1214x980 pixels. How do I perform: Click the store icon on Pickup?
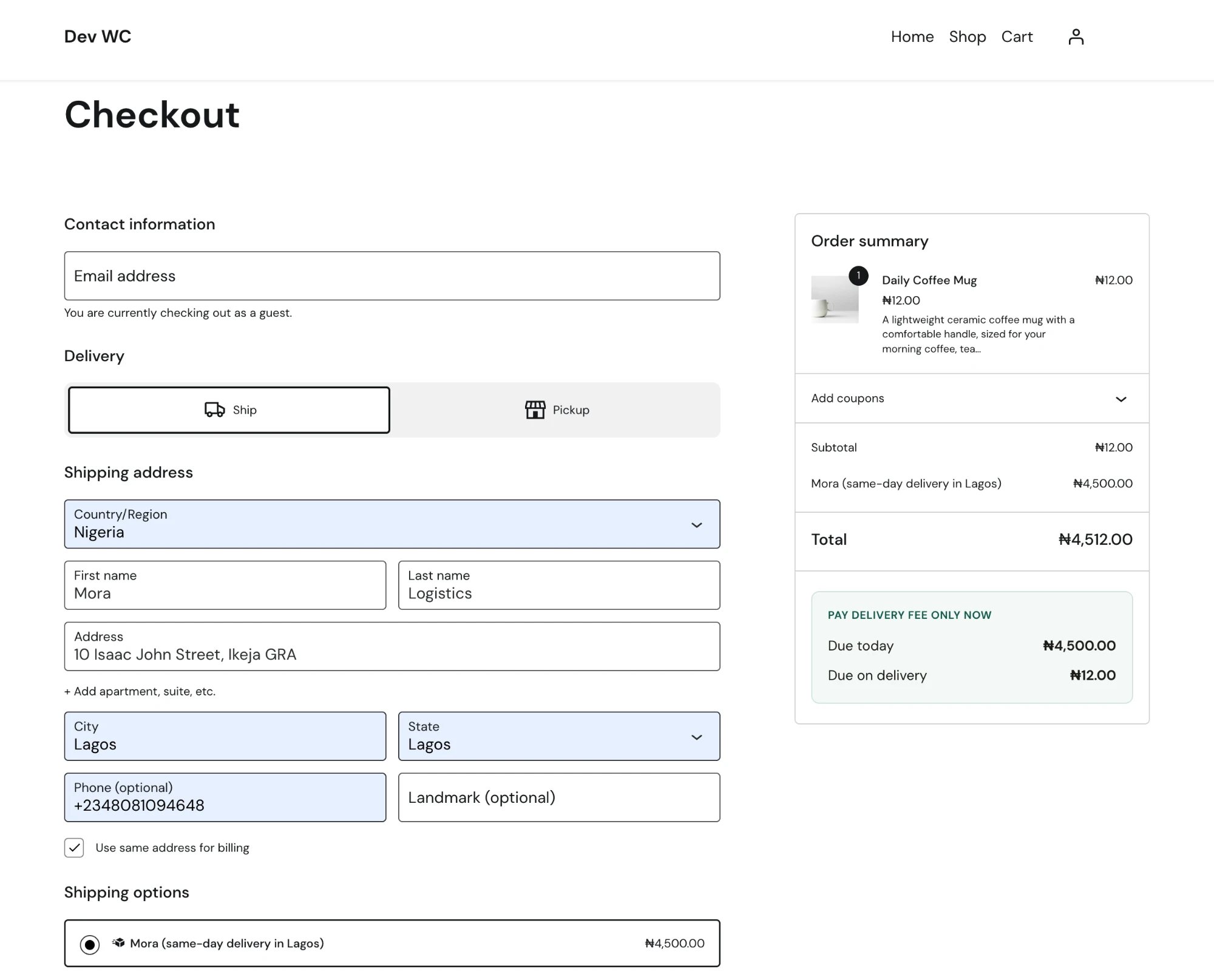535,410
